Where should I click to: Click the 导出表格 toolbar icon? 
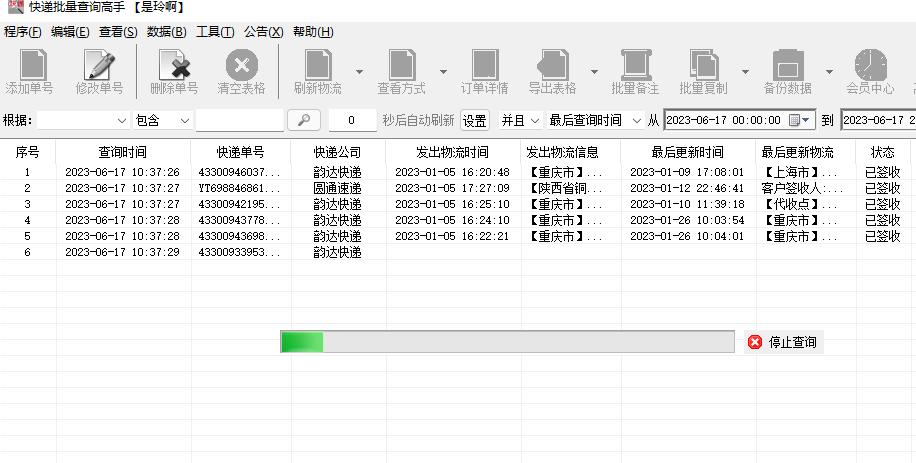click(553, 64)
